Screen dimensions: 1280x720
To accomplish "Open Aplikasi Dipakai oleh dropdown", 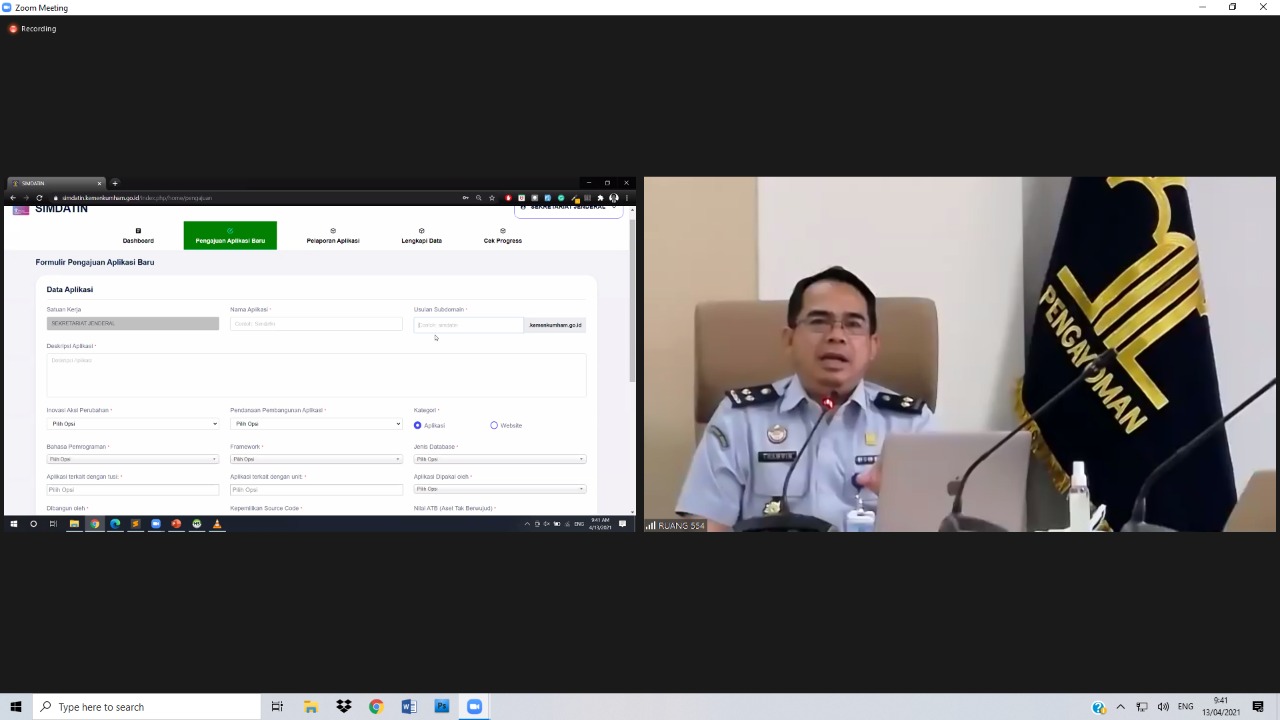I will click(500, 489).
